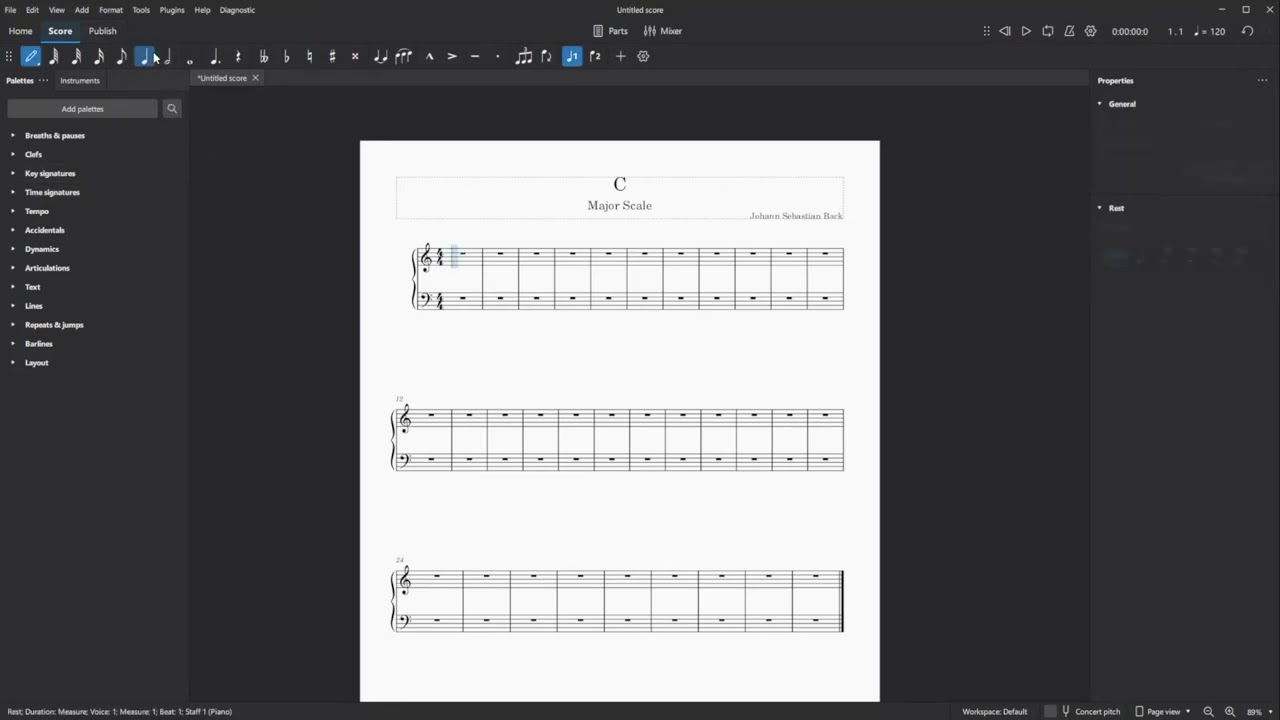Toggle note input pencil mode
1280x720 pixels.
31,57
